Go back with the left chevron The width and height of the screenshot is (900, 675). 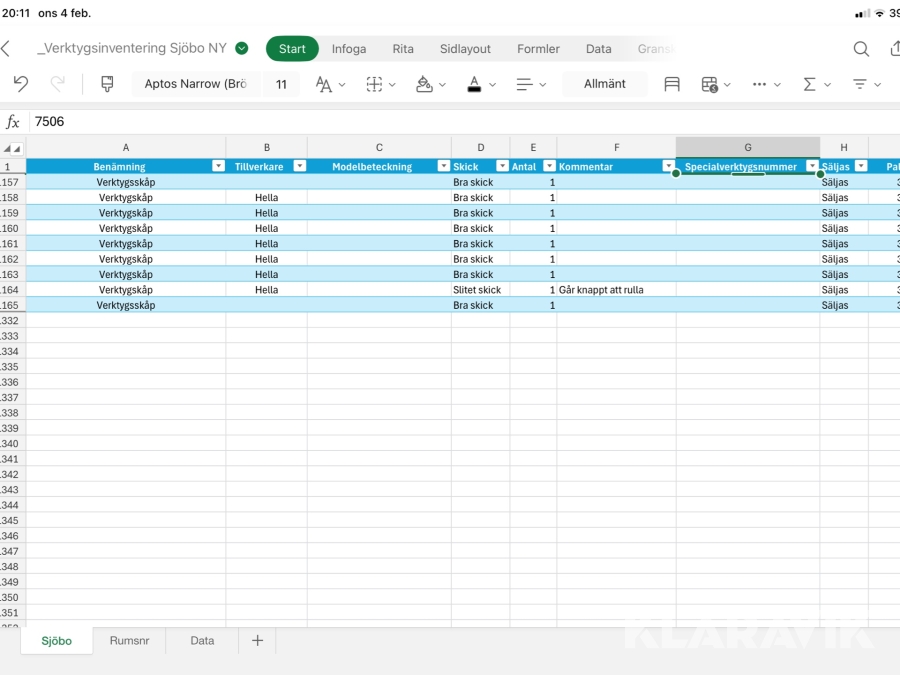[6, 49]
